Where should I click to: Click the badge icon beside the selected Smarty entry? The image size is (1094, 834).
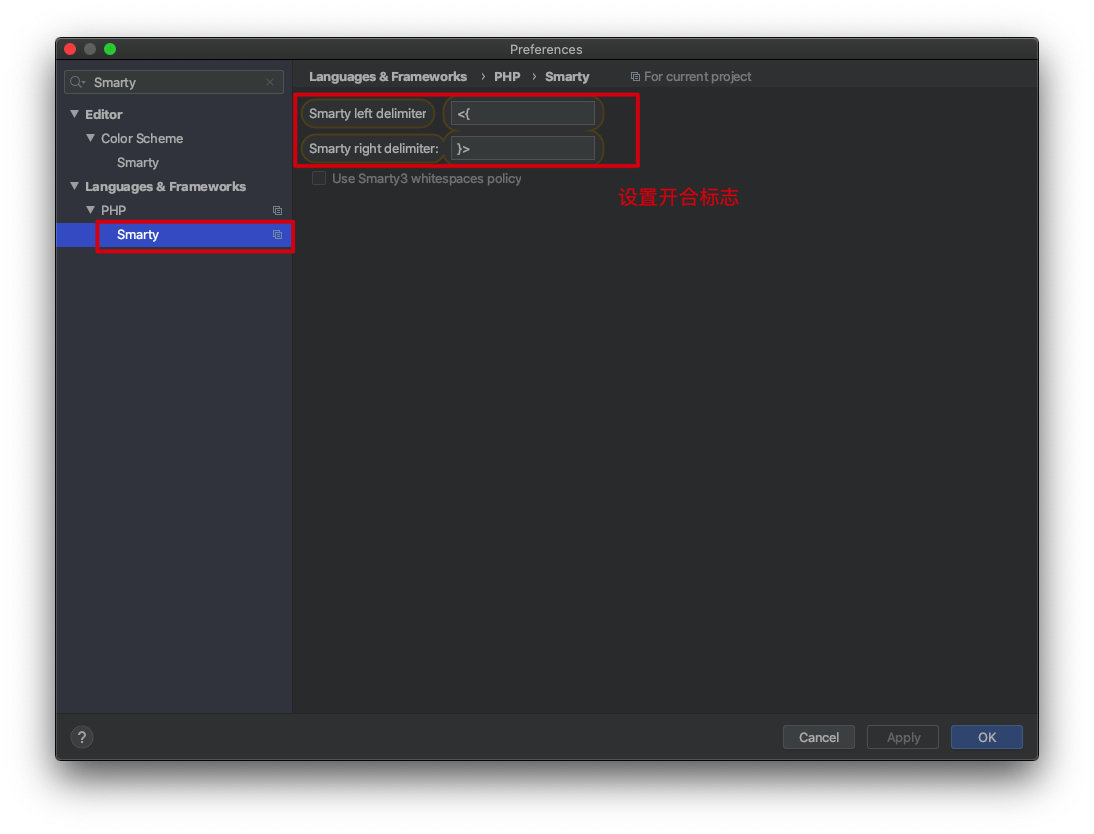(277, 234)
